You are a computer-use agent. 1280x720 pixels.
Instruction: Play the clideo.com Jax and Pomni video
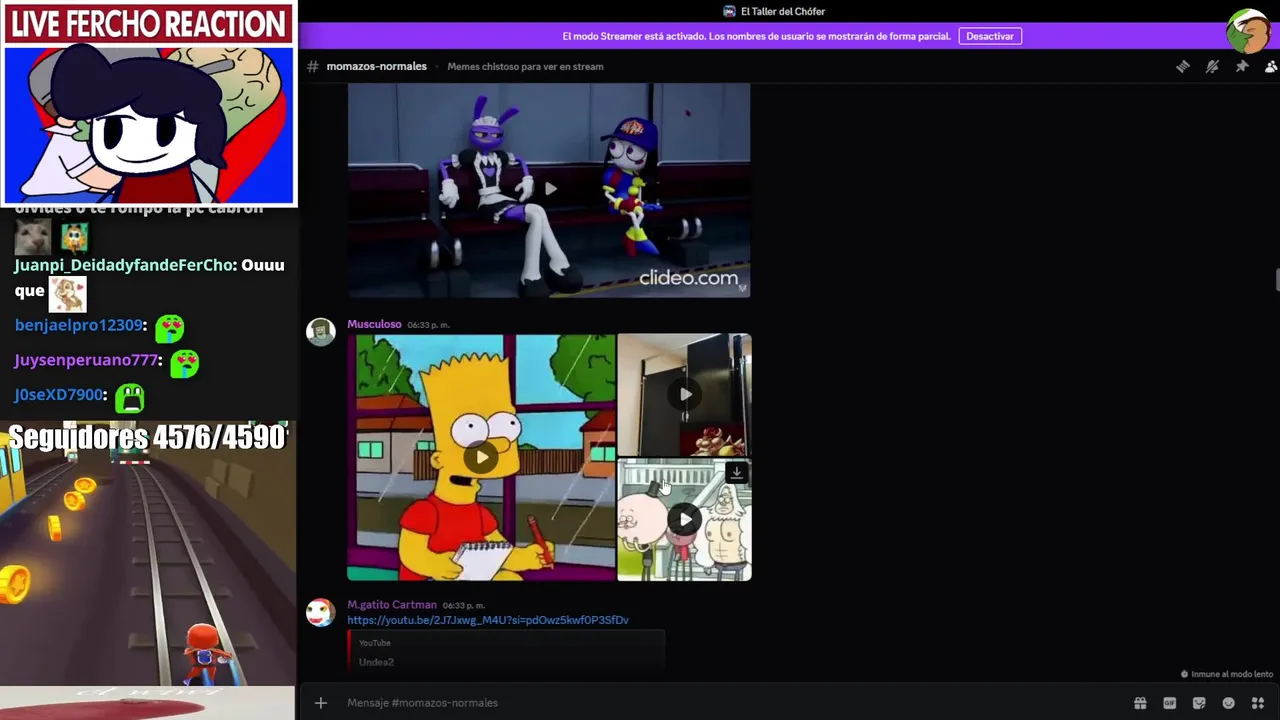point(549,189)
